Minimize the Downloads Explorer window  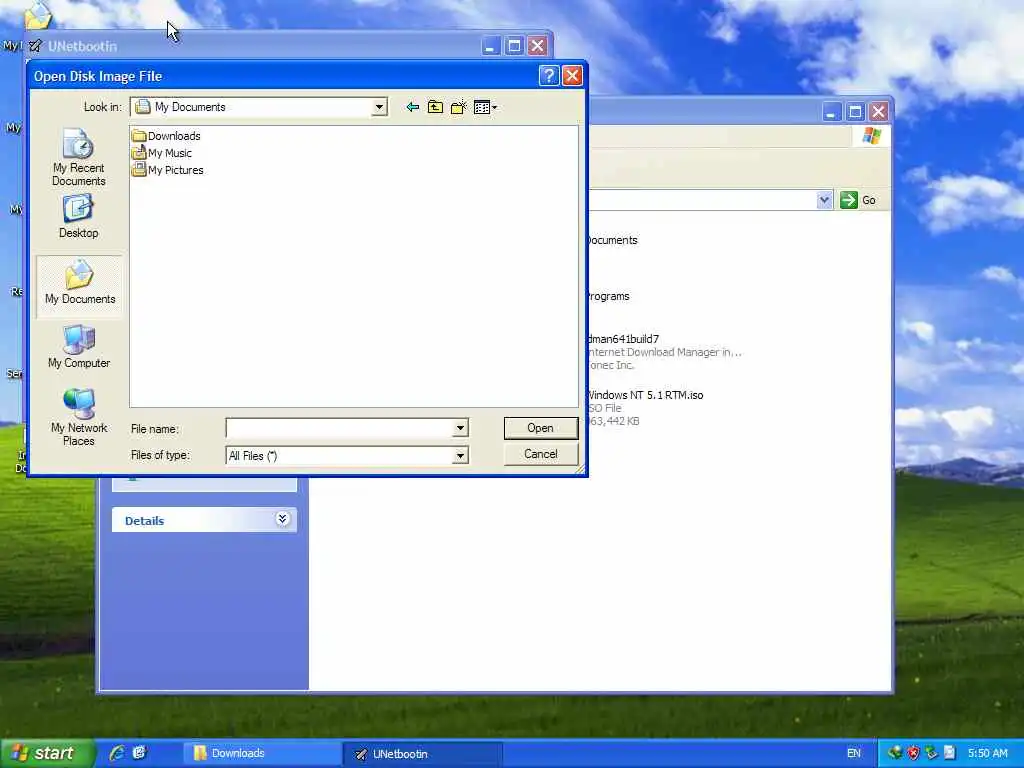coord(831,112)
